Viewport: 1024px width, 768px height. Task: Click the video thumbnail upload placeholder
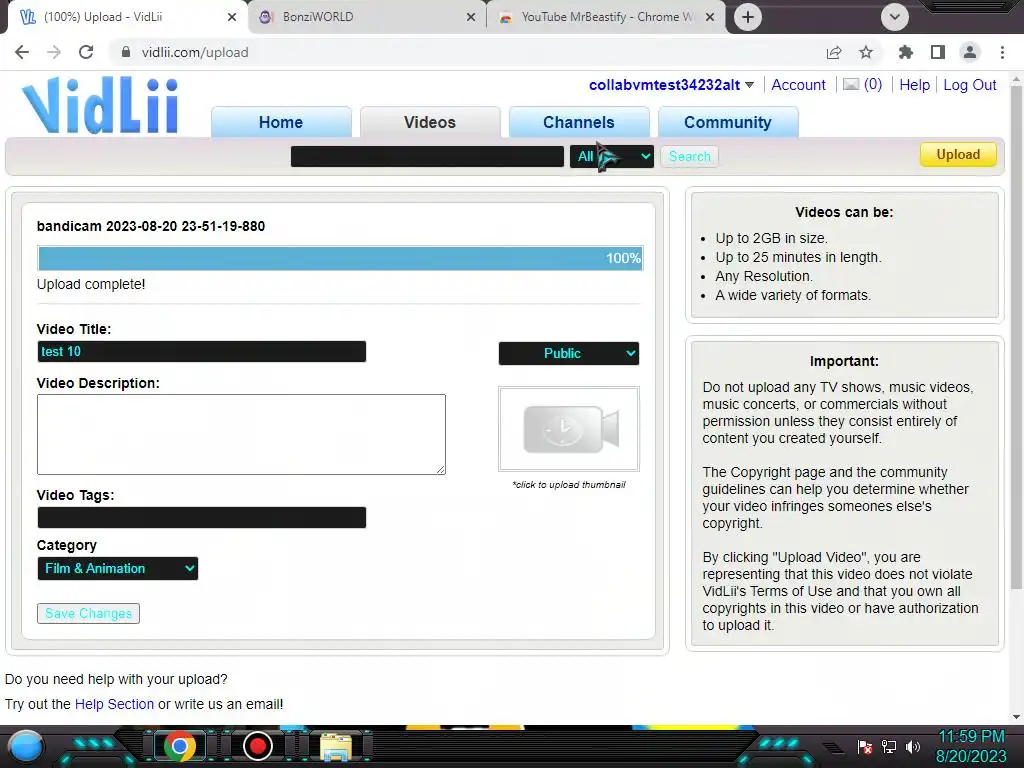pos(569,429)
